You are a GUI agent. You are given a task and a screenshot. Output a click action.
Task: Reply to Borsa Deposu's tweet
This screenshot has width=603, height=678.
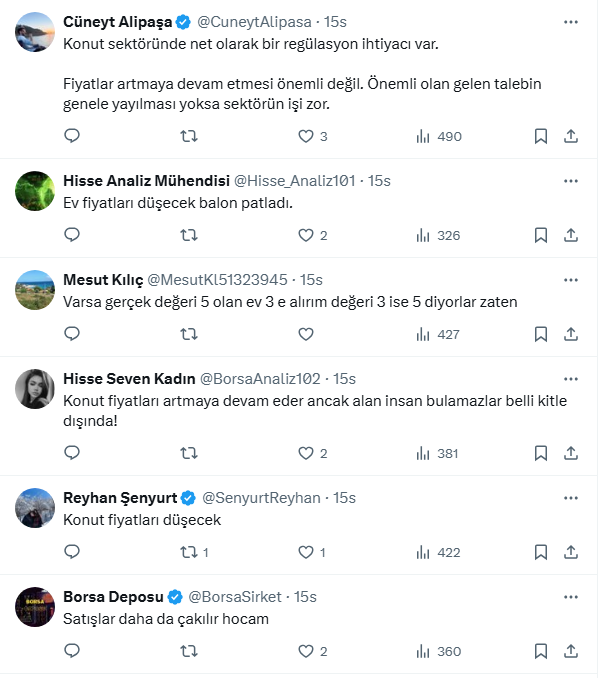(71, 651)
